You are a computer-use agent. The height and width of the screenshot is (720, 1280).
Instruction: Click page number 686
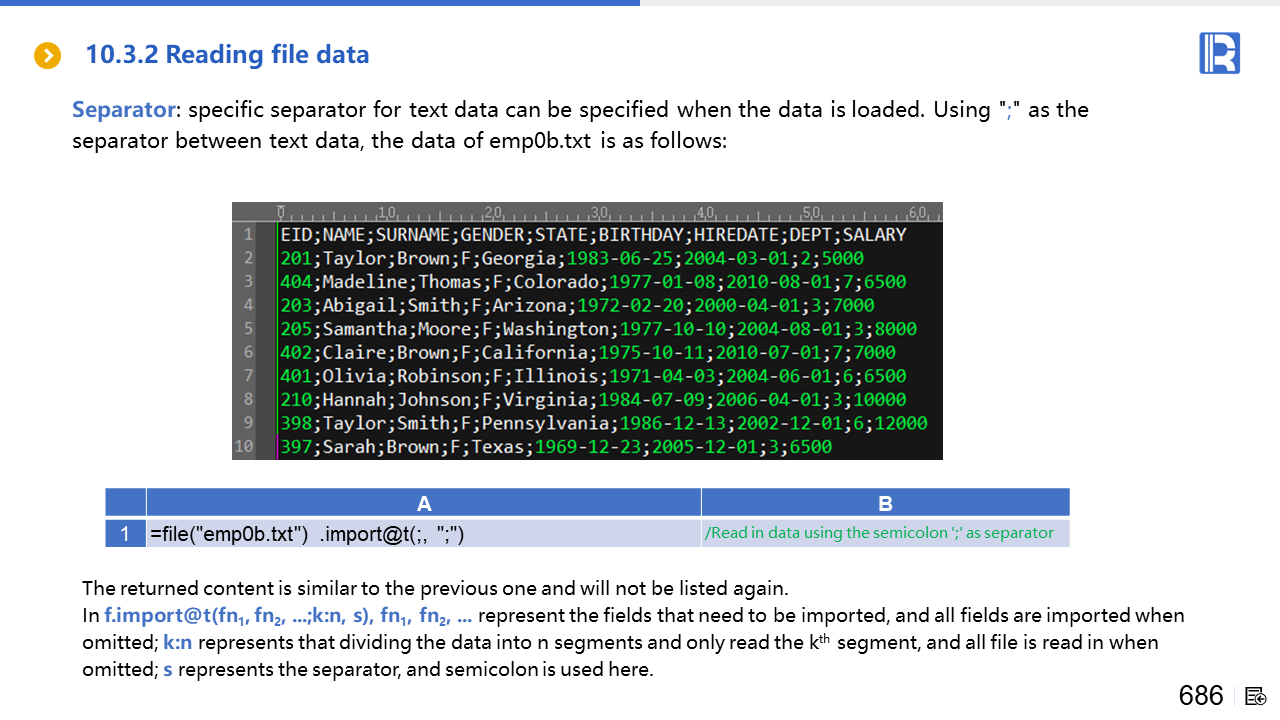[x=1200, y=696]
